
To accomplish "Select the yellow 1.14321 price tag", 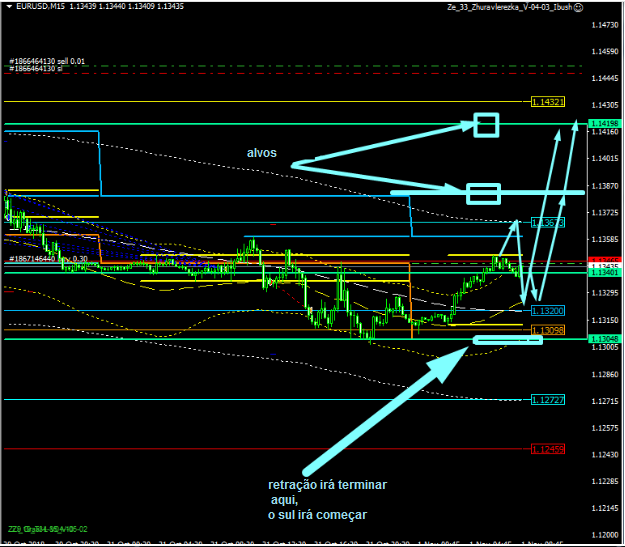I will [548, 102].
